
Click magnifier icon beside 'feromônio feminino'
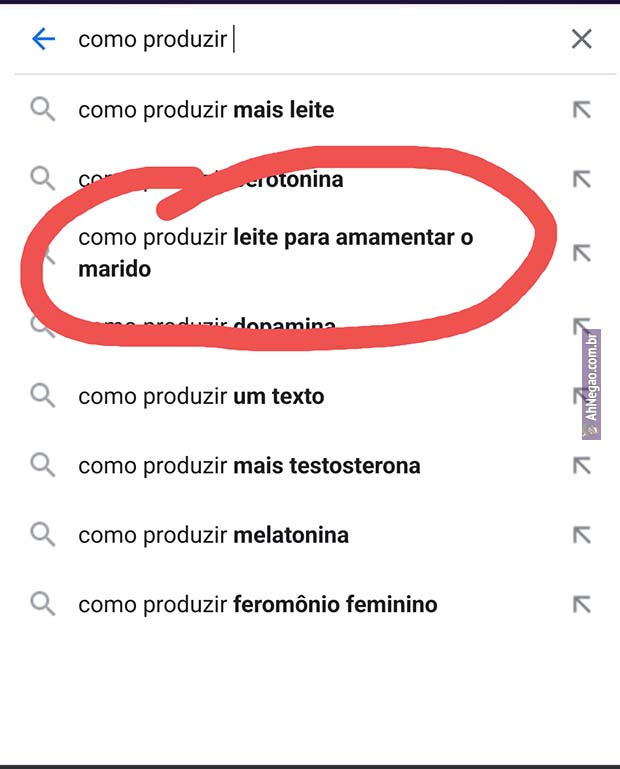[x=43, y=603]
